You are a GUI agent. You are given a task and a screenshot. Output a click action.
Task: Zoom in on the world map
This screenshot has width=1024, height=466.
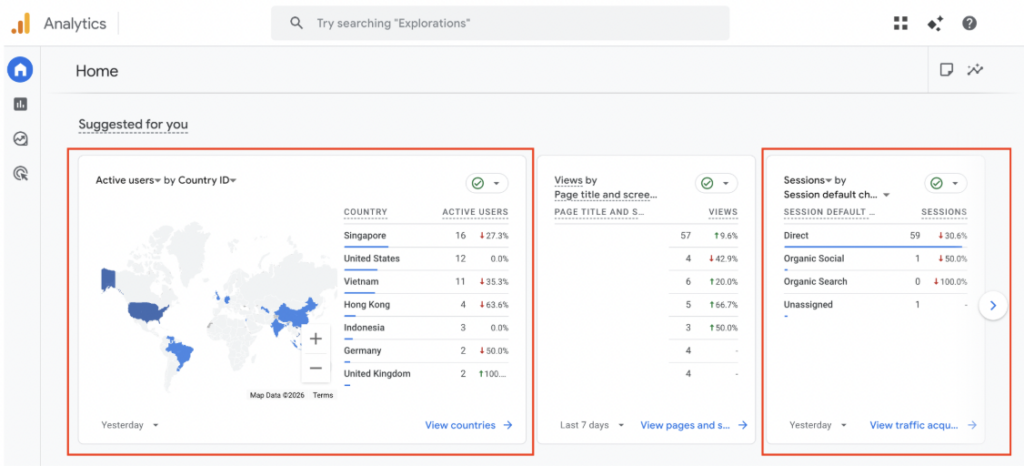(x=315, y=339)
